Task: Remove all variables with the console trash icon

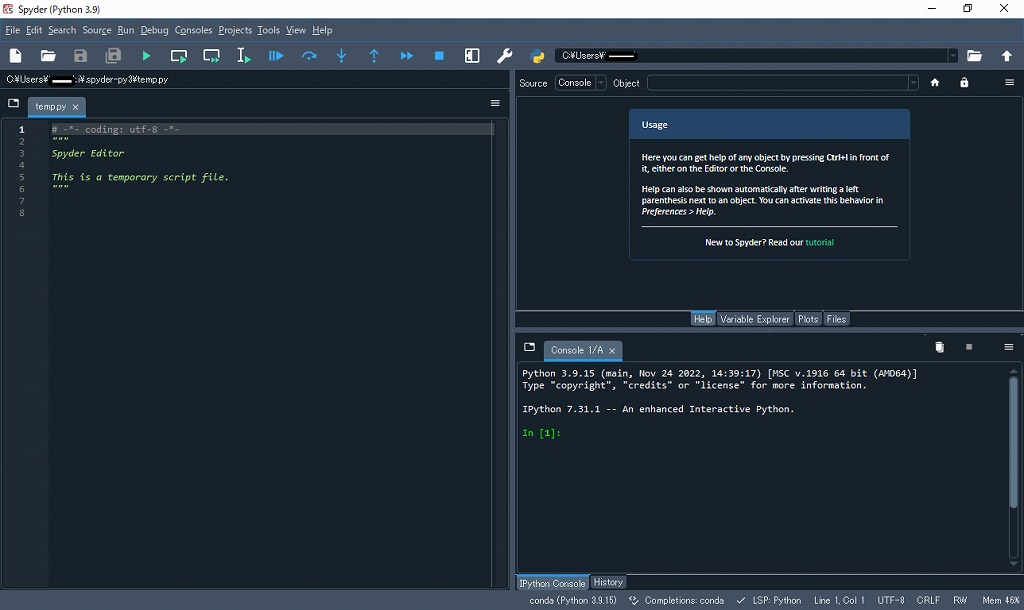Action: coord(939,348)
